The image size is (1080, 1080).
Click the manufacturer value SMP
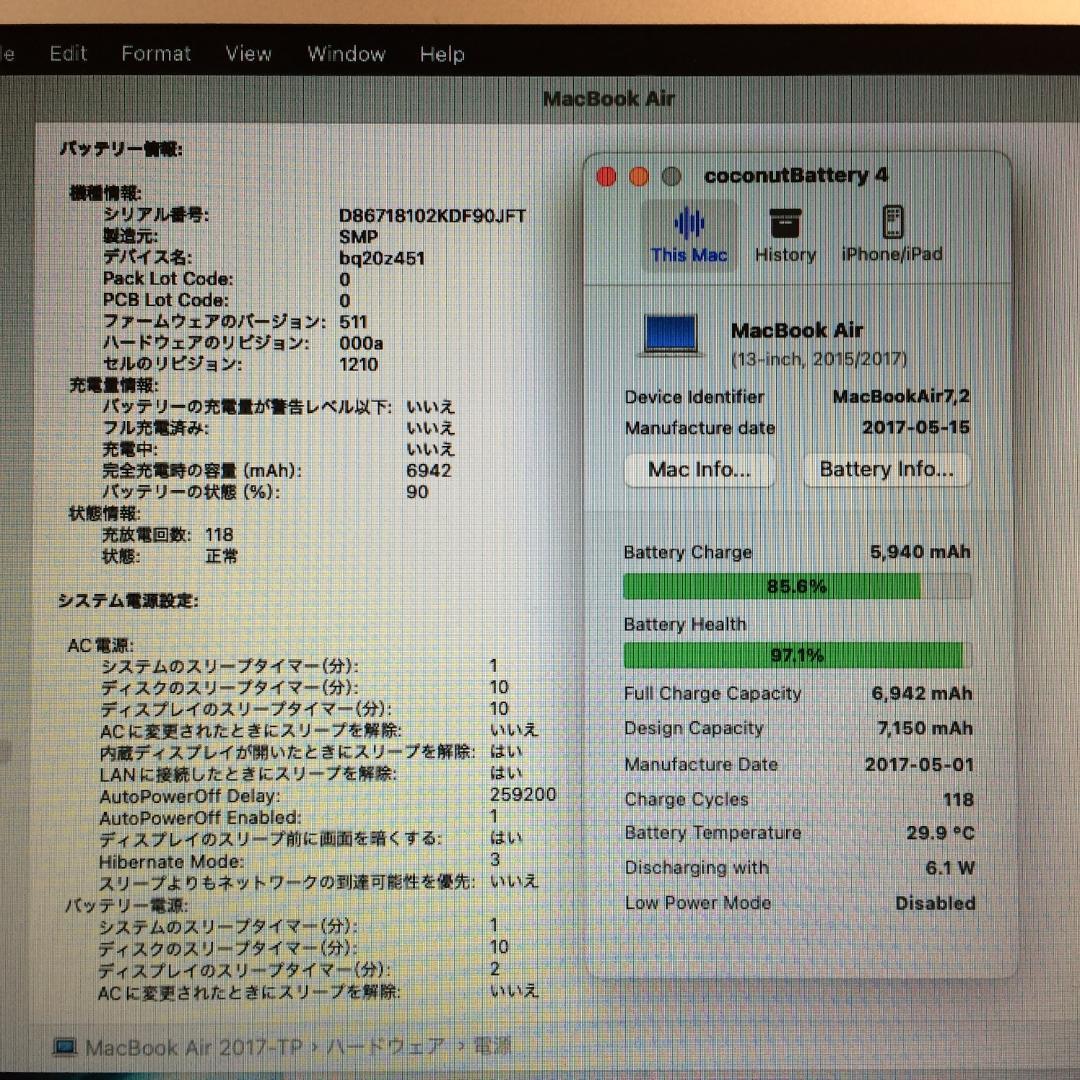(x=358, y=237)
